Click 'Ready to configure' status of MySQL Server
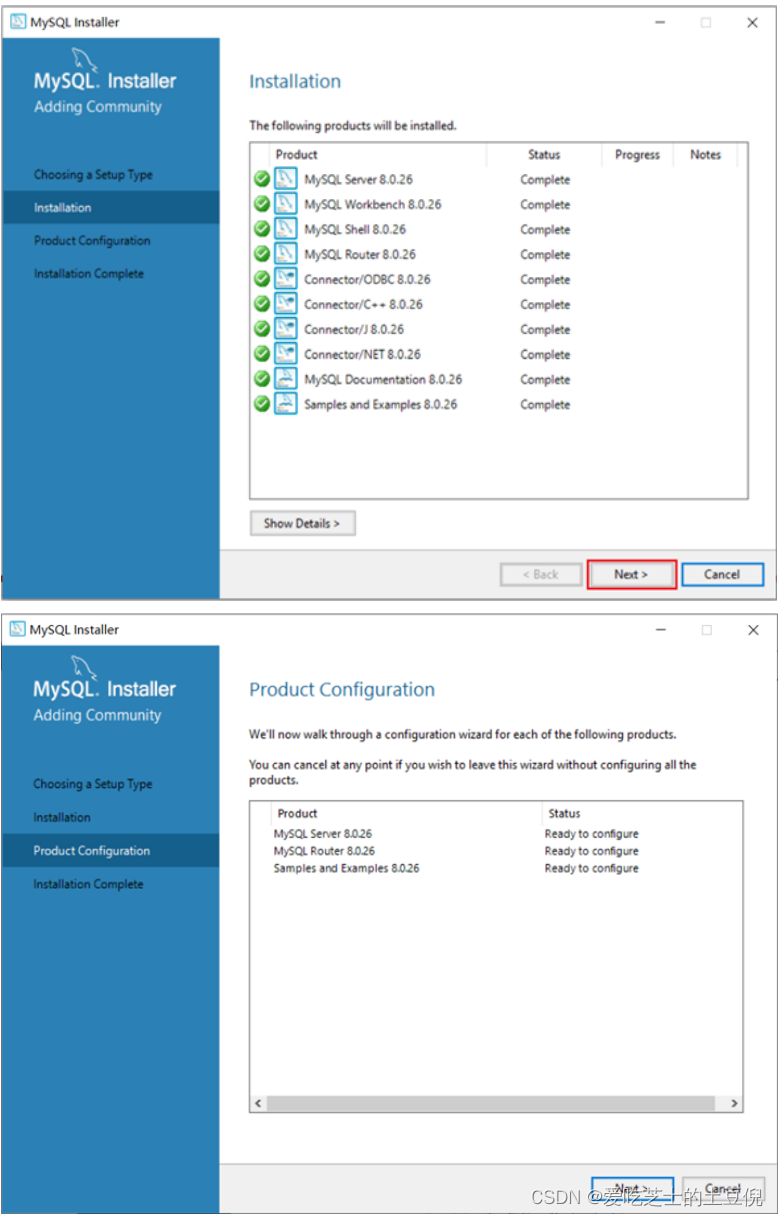The image size is (778, 1216). click(591, 833)
